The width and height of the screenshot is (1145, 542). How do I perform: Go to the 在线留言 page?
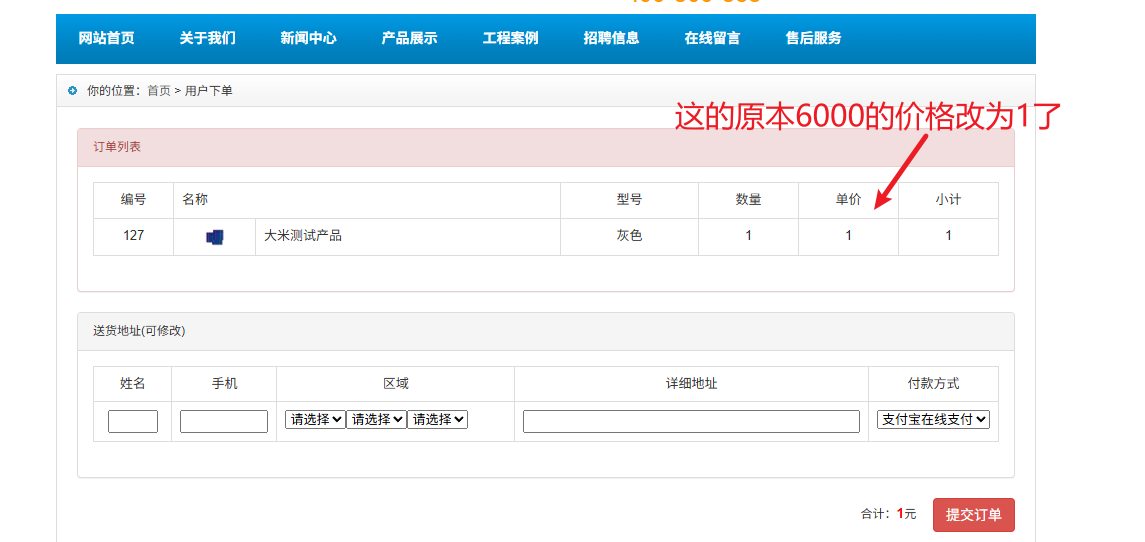pos(712,38)
